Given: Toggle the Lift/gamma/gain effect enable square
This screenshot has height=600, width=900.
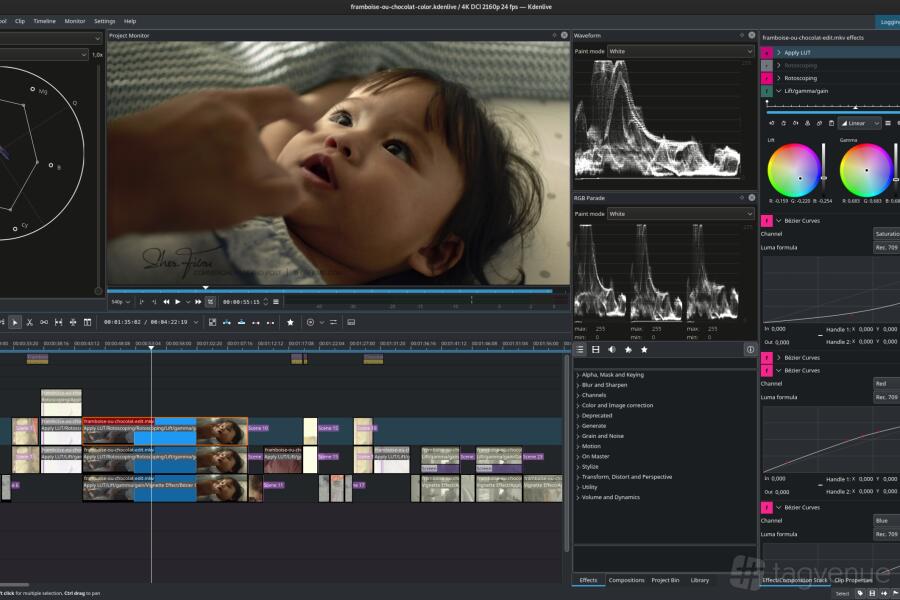Looking at the screenshot, I should click(x=767, y=91).
